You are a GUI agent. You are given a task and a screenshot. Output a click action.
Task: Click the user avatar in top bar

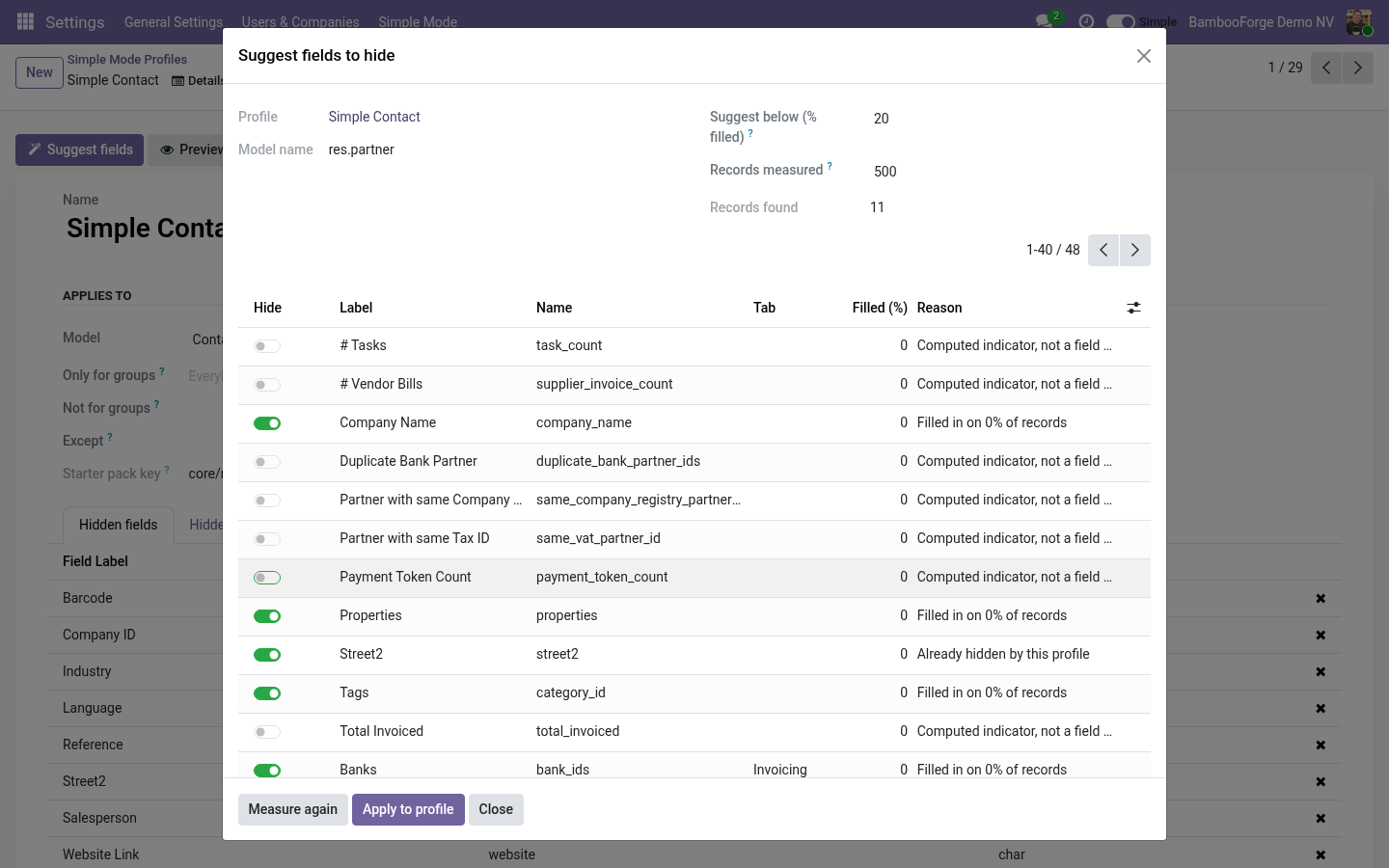pos(1359,21)
